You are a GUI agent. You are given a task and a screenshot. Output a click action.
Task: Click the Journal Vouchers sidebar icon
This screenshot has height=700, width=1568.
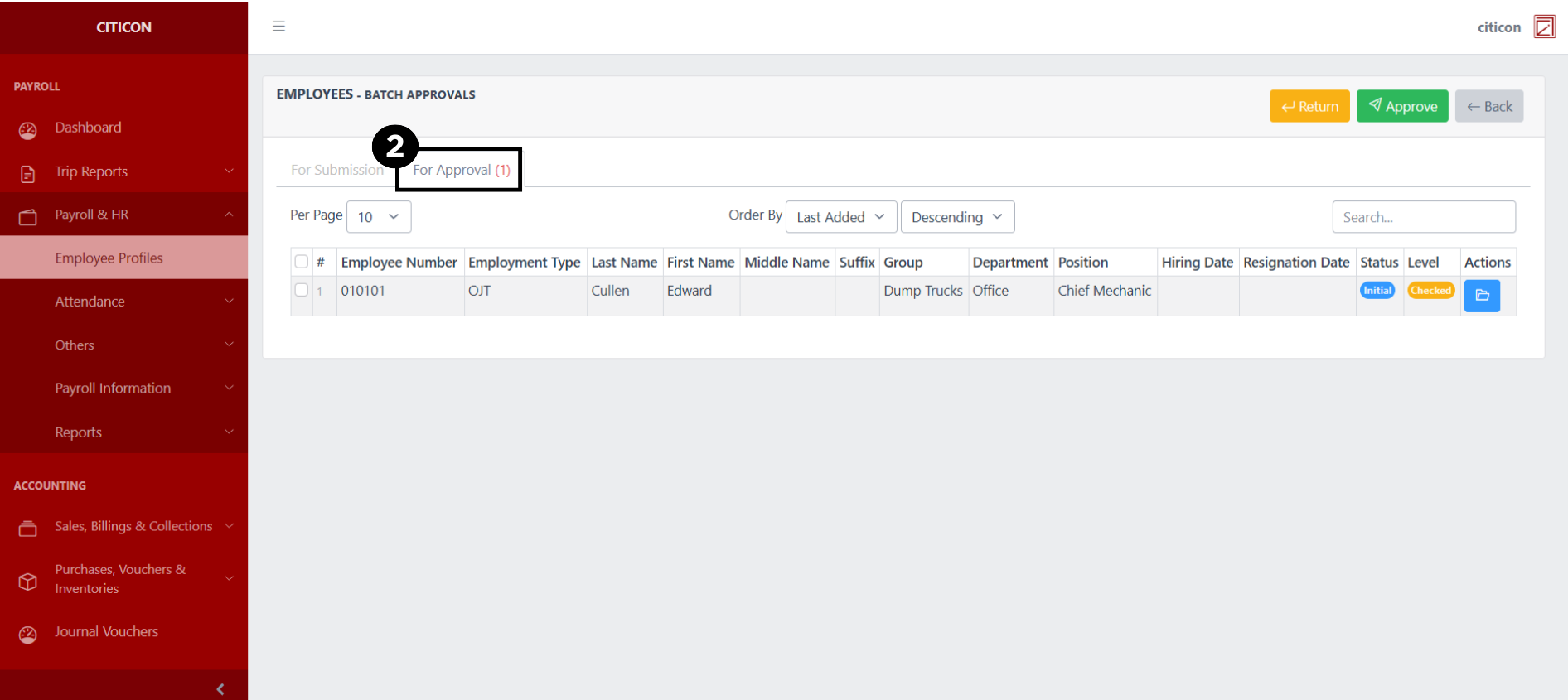[x=28, y=634]
